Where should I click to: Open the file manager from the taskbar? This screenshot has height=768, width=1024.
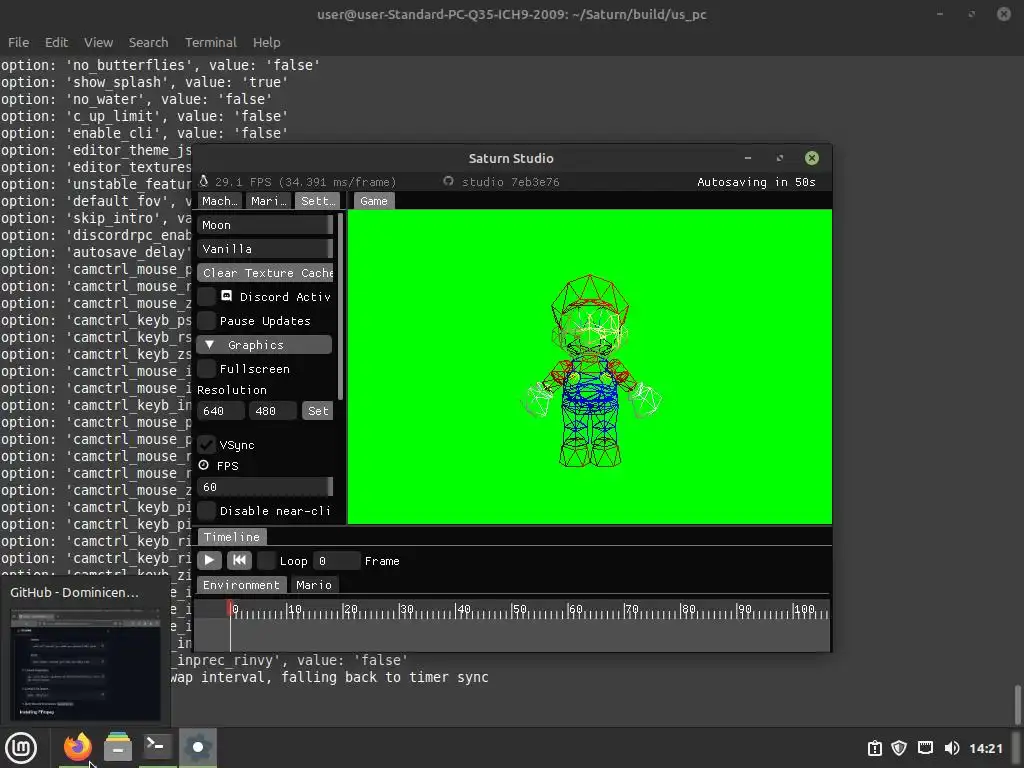(x=118, y=747)
